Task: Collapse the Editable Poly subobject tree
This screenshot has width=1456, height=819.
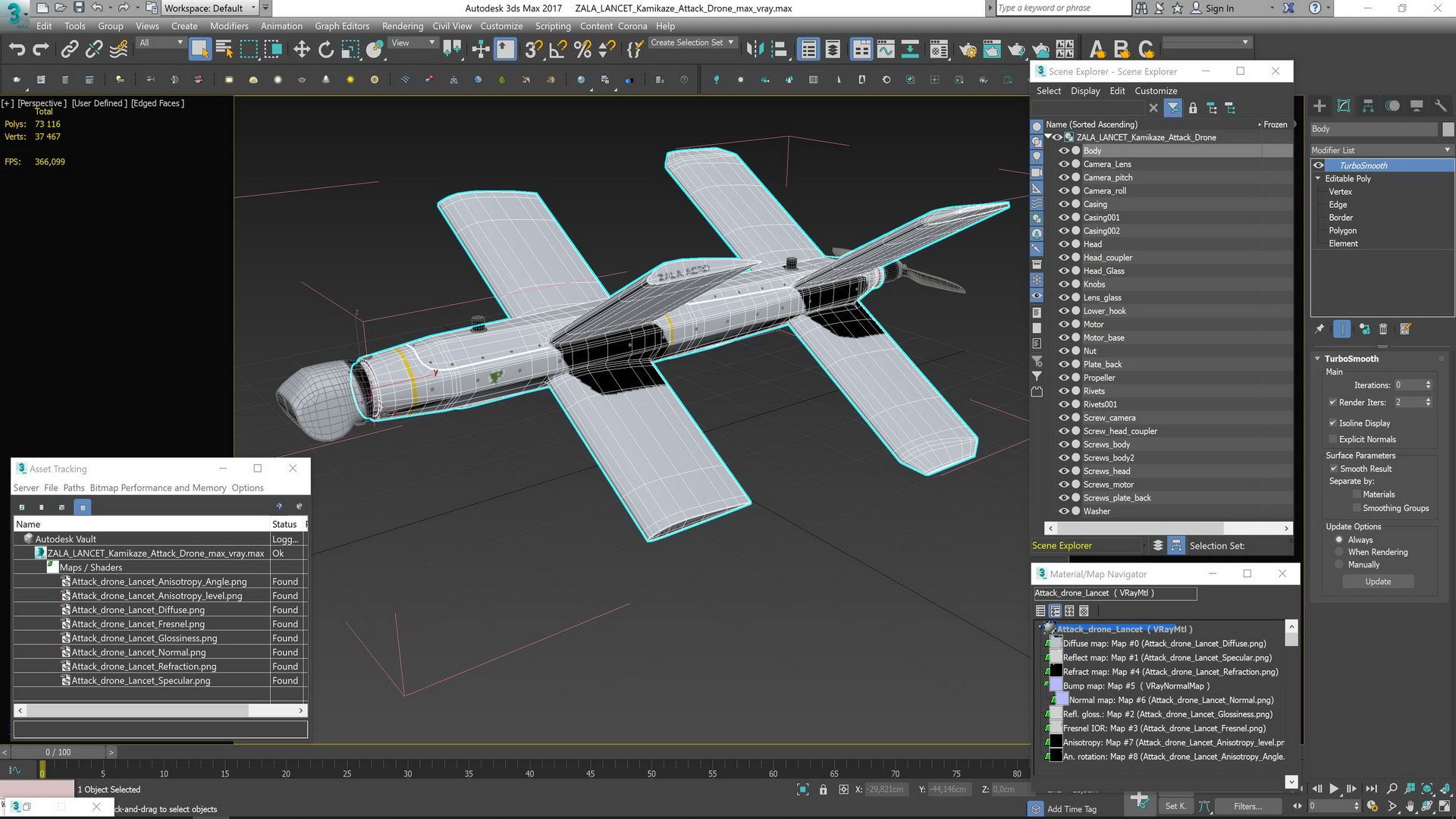Action: tap(1318, 178)
